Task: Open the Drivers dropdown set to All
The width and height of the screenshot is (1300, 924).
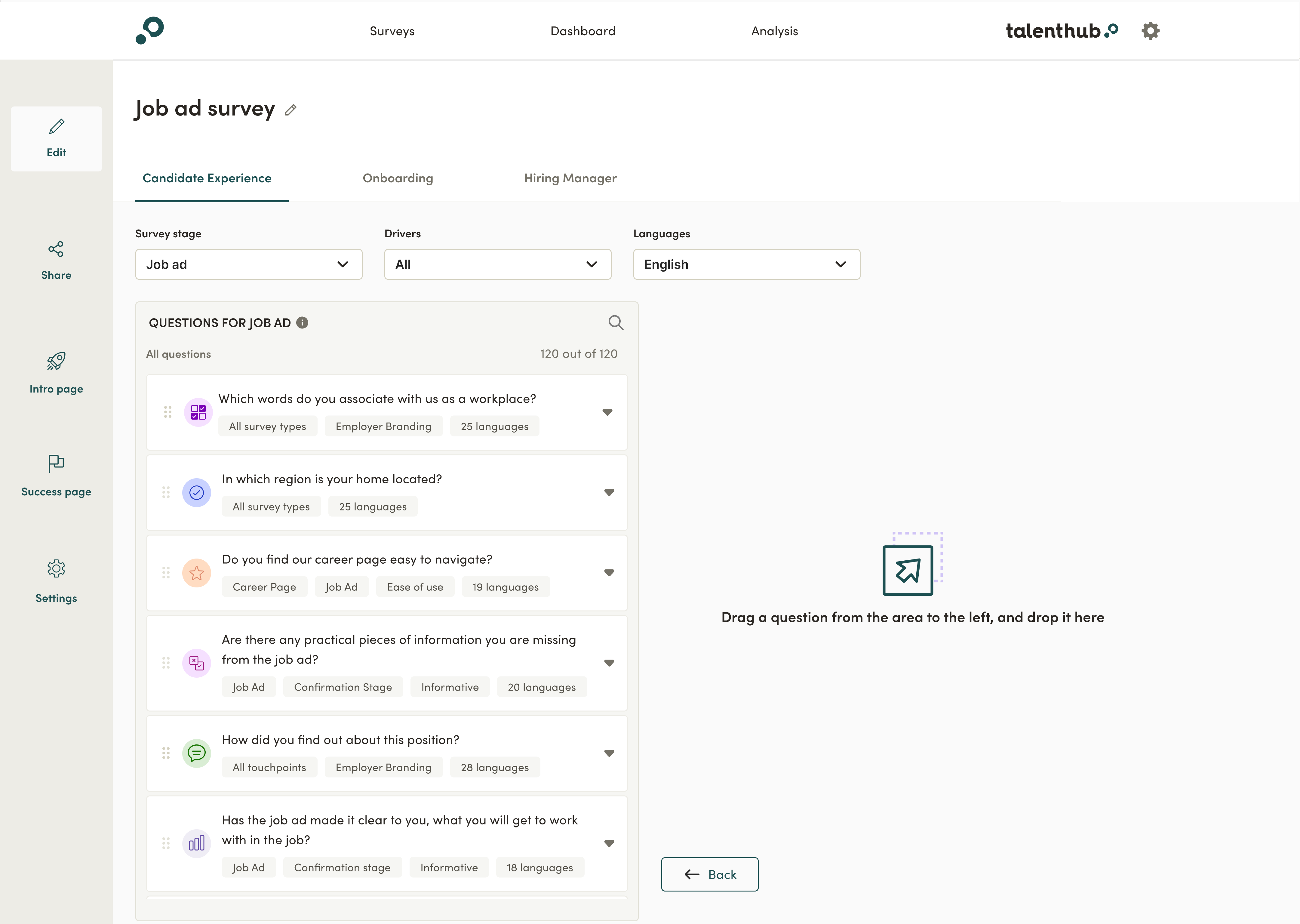Action: point(497,264)
